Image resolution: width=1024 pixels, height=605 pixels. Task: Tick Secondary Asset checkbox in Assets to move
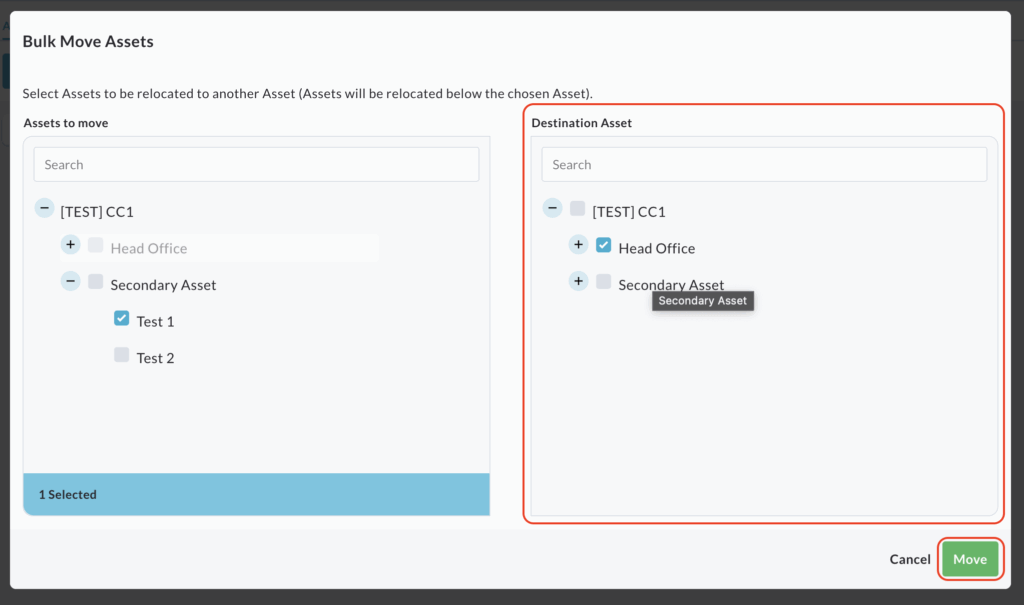click(x=96, y=282)
